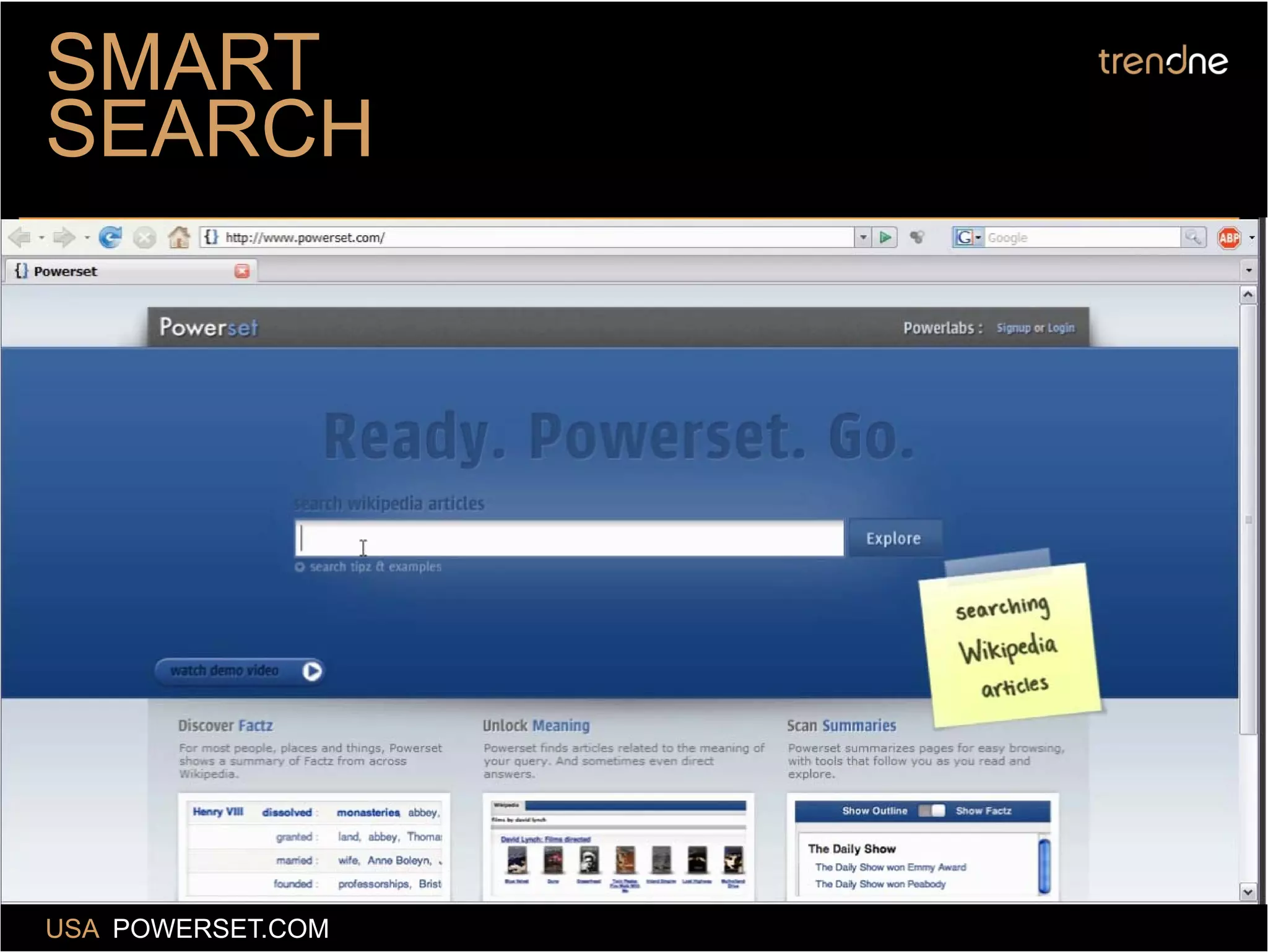
Task: Click the Adblock Plus ABP icon
Action: [1228, 238]
